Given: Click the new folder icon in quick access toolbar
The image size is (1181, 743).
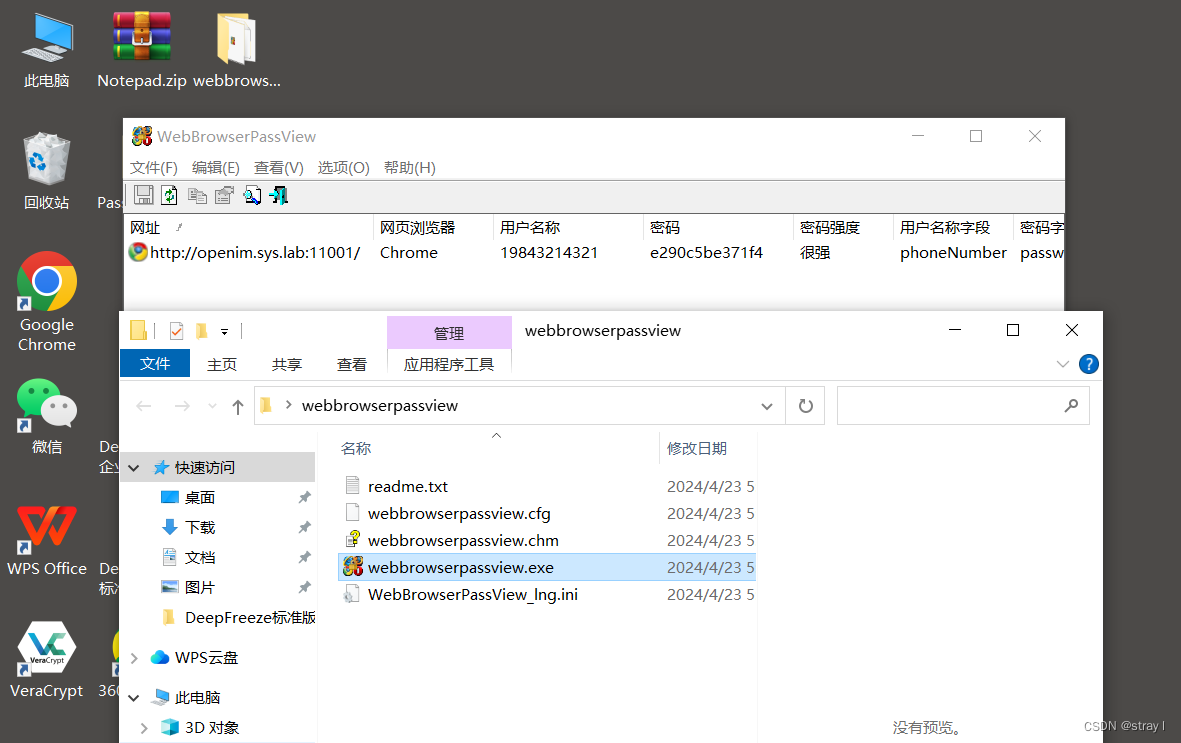Looking at the screenshot, I should (201, 331).
